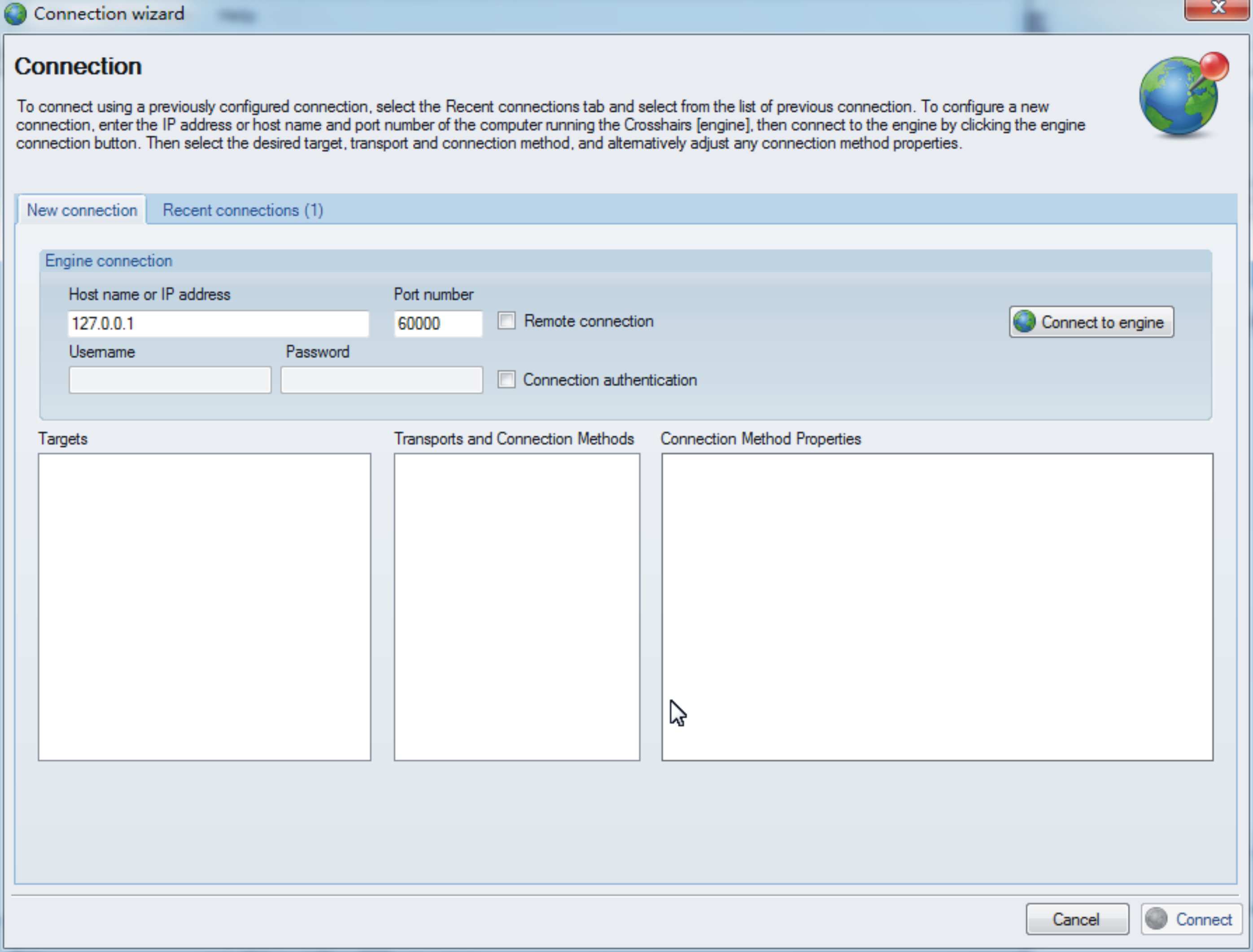Click the gray circle icon beside Connect
This screenshot has height=952, width=1253.
(1156, 918)
